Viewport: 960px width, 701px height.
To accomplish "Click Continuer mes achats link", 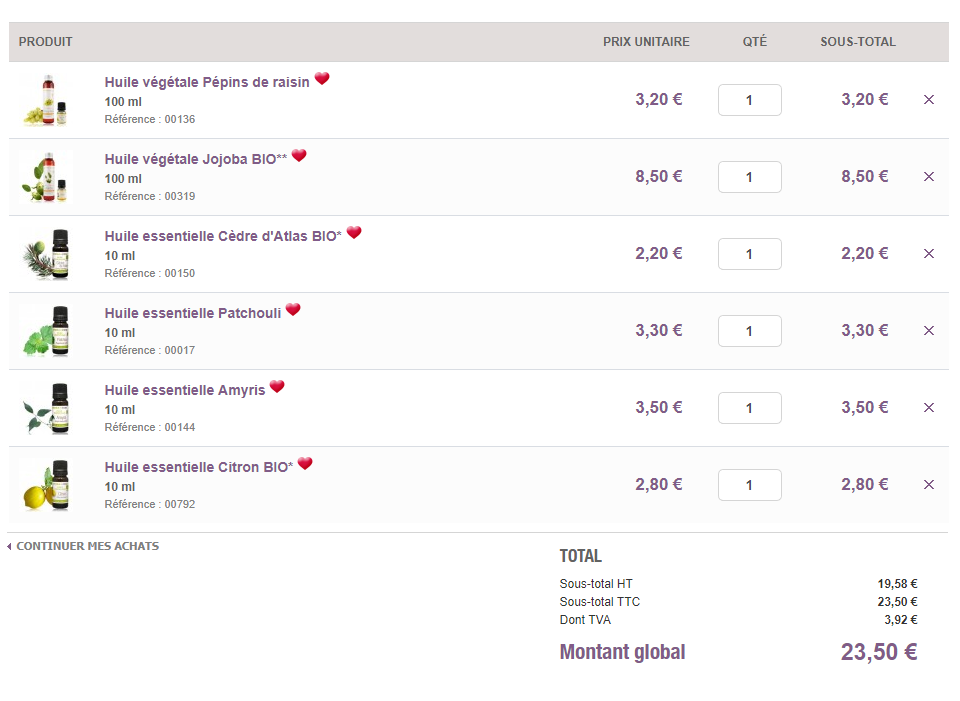I will [87, 546].
